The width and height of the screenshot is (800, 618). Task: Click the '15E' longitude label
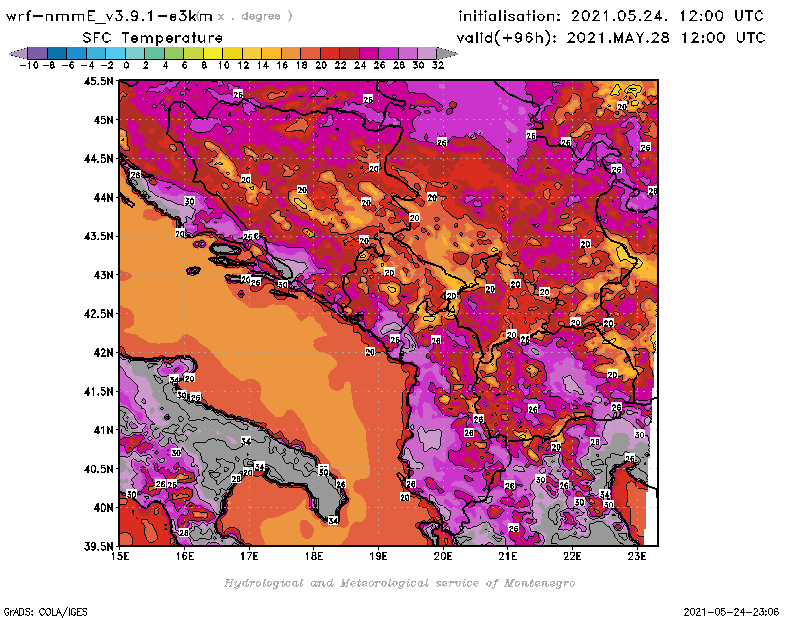[x=120, y=556]
